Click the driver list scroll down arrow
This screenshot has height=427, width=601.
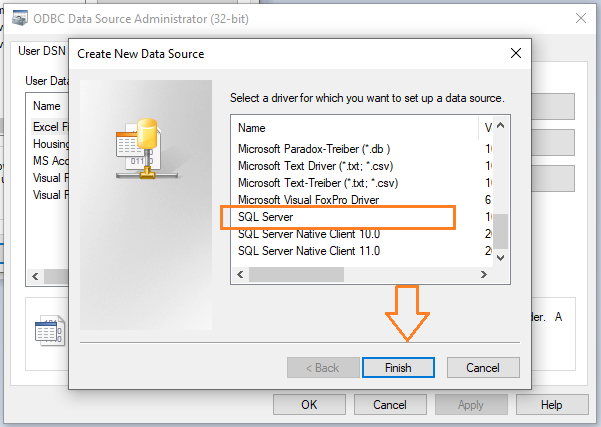coord(500,258)
